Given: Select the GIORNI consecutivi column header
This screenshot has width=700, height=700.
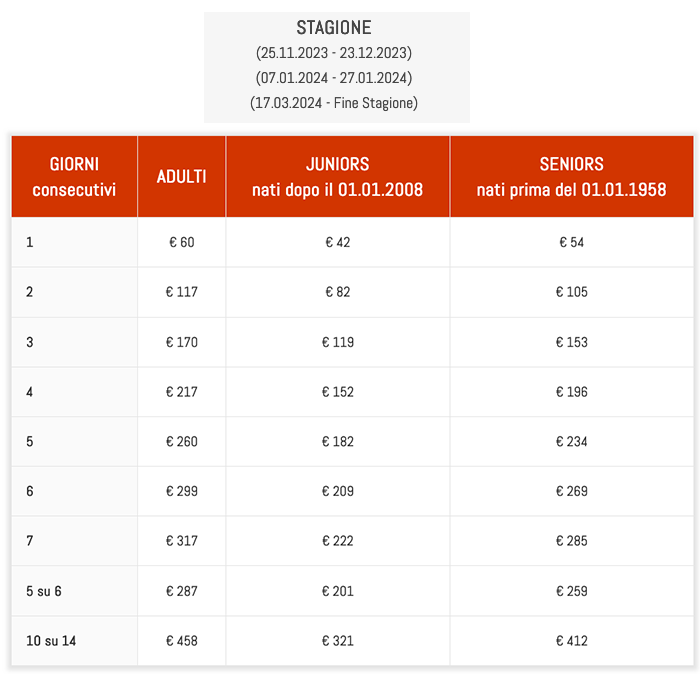Looking at the screenshot, I should (74, 177).
